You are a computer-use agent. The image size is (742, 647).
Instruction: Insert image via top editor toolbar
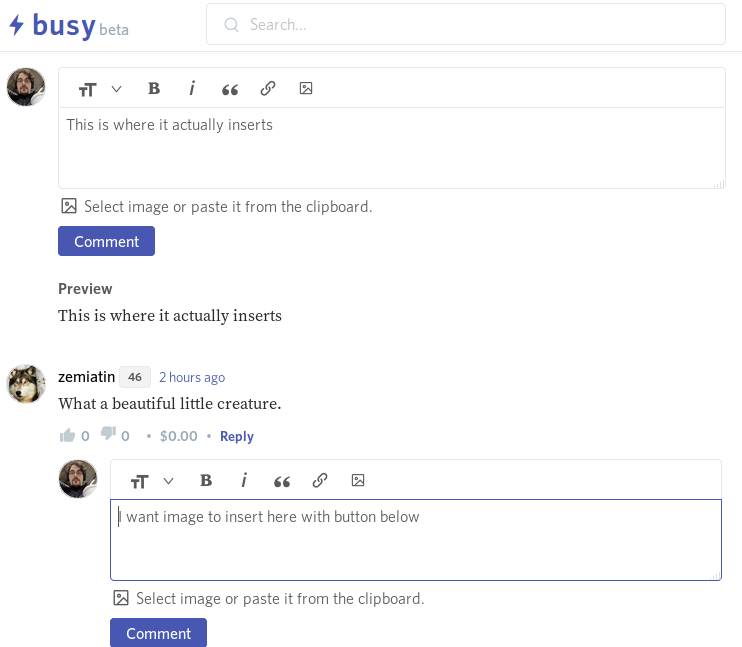coord(306,89)
